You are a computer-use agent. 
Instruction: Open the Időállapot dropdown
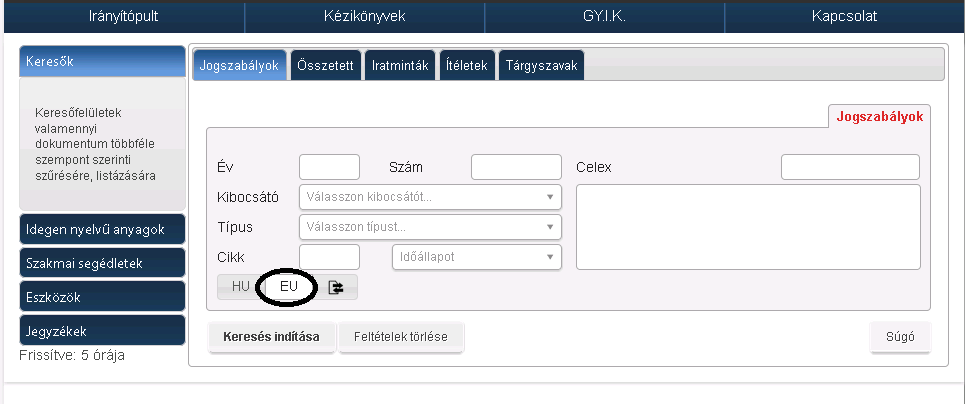click(x=477, y=257)
